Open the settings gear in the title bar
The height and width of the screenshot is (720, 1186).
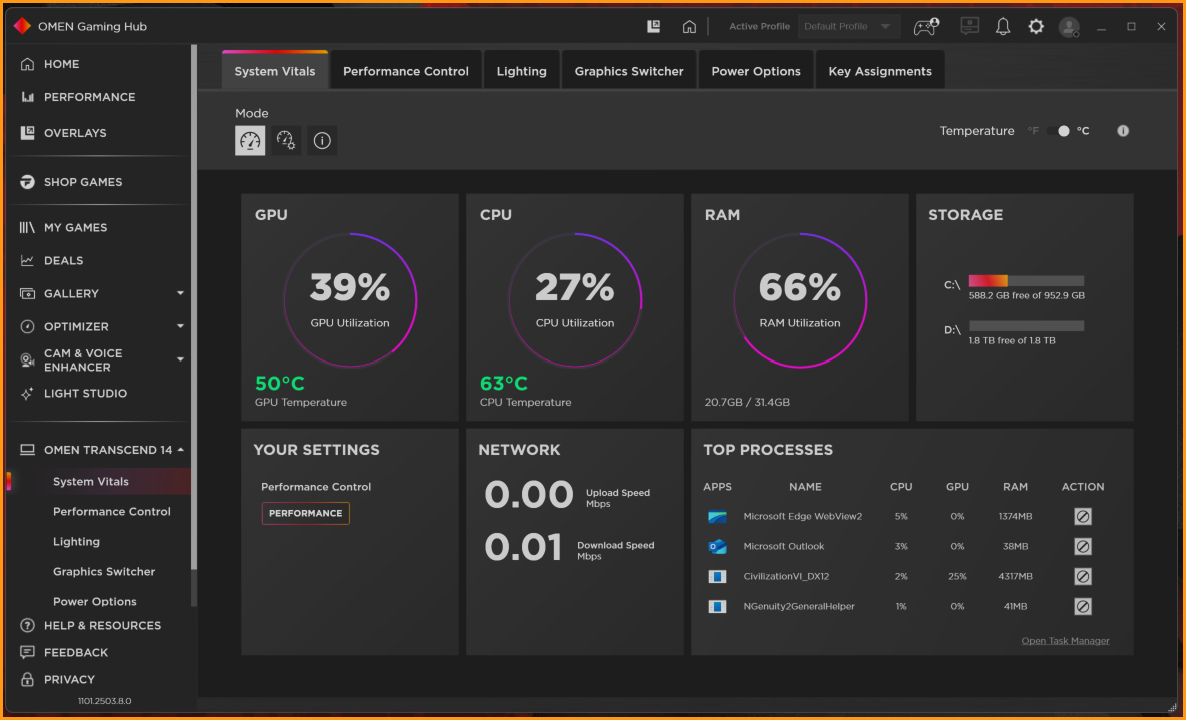[x=1036, y=27]
